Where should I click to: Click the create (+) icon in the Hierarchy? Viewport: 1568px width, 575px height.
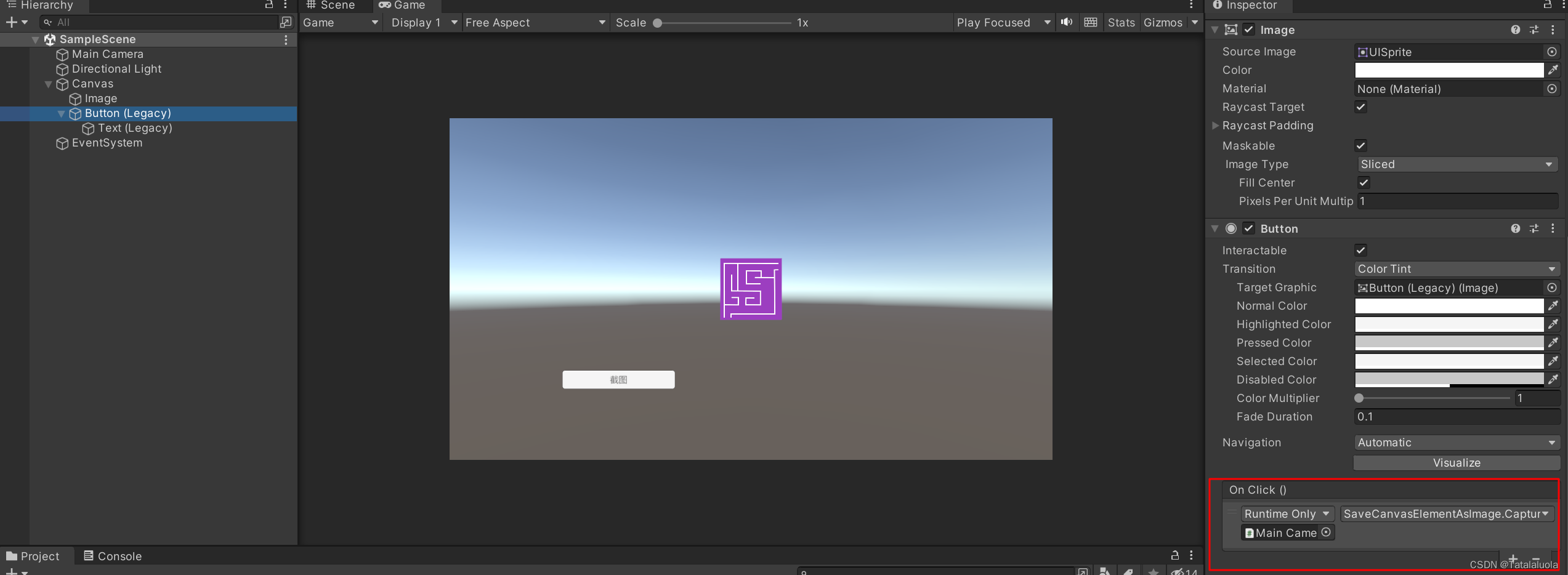coord(11,22)
